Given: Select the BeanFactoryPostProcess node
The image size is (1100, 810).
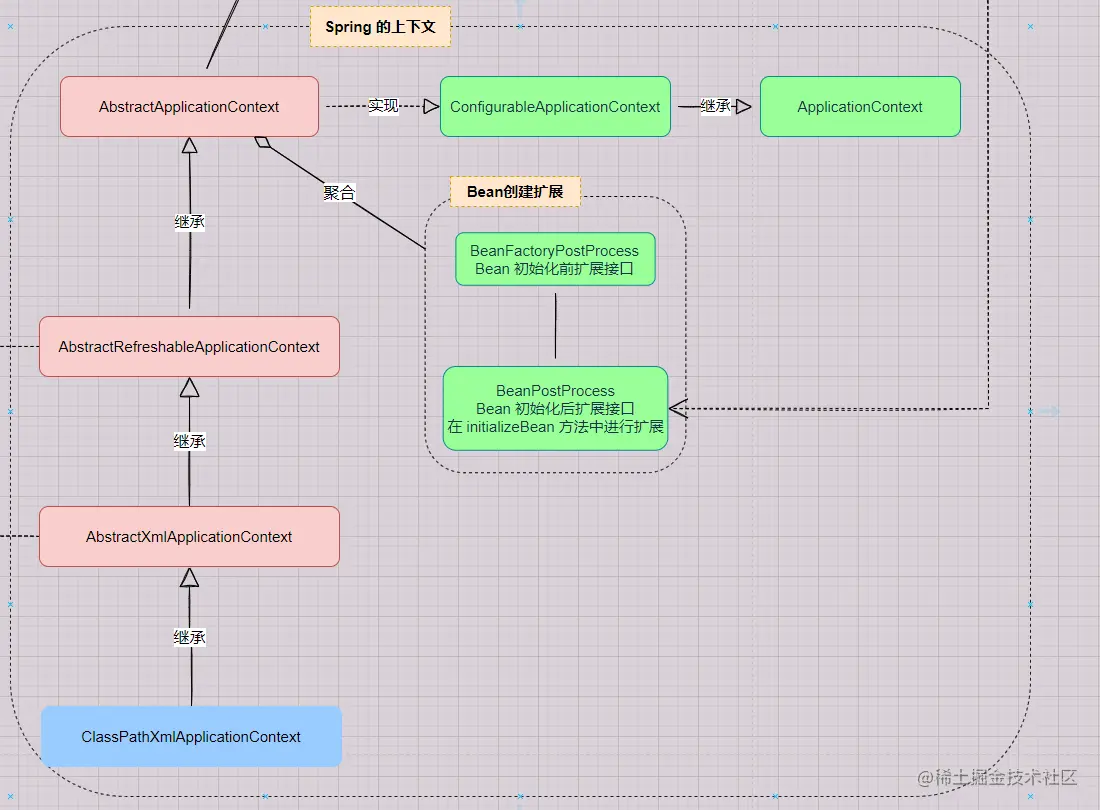Looking at the screenshot, I should [555, 259].
